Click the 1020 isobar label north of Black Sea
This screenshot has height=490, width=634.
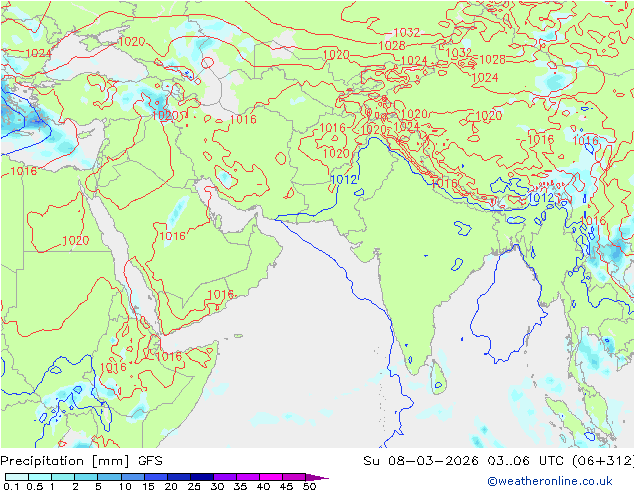(x=132, y=41)
